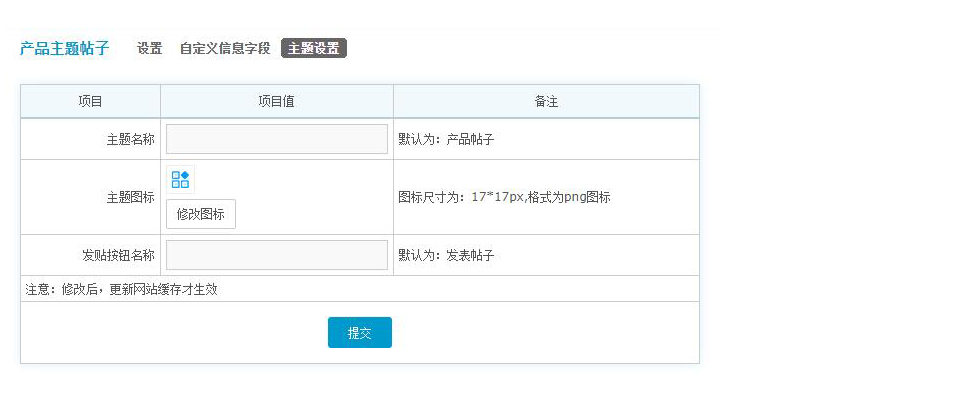Click the 默认为:发表帖子 remark text
Viewport: 960px width, 401px height.
click(x=446, y=255)
